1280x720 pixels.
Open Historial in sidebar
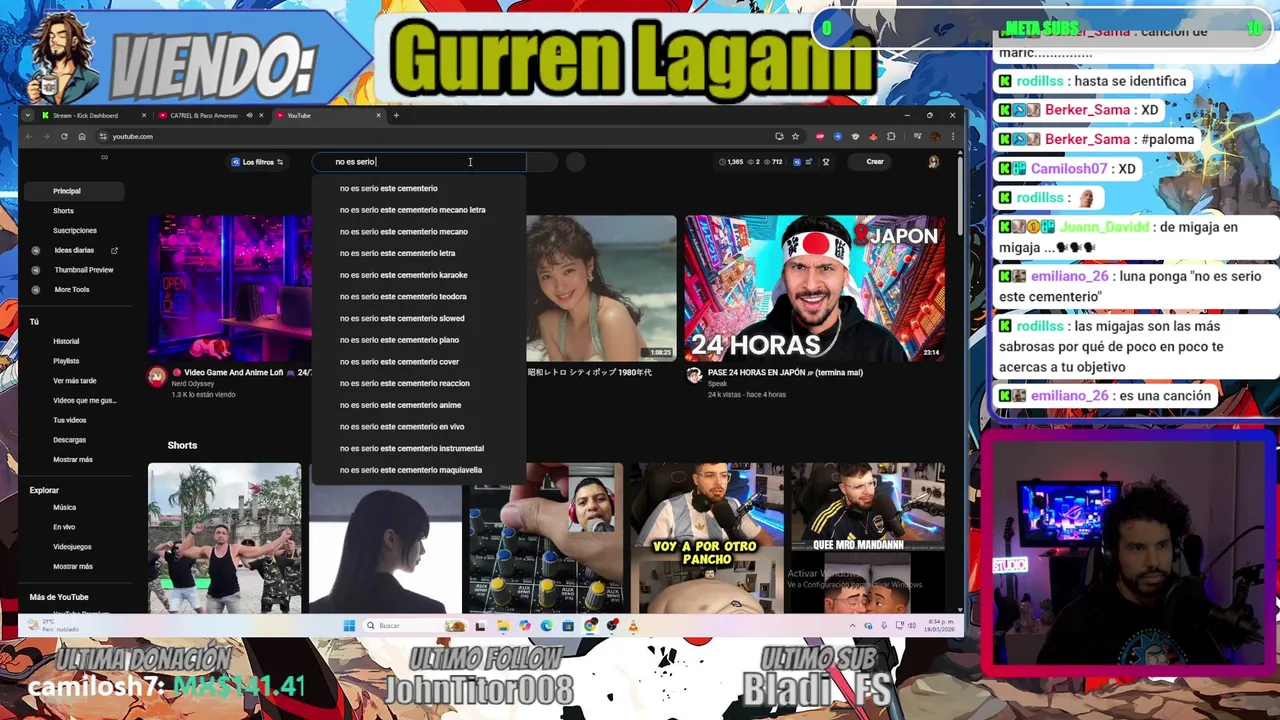click(x=75, y=342)
